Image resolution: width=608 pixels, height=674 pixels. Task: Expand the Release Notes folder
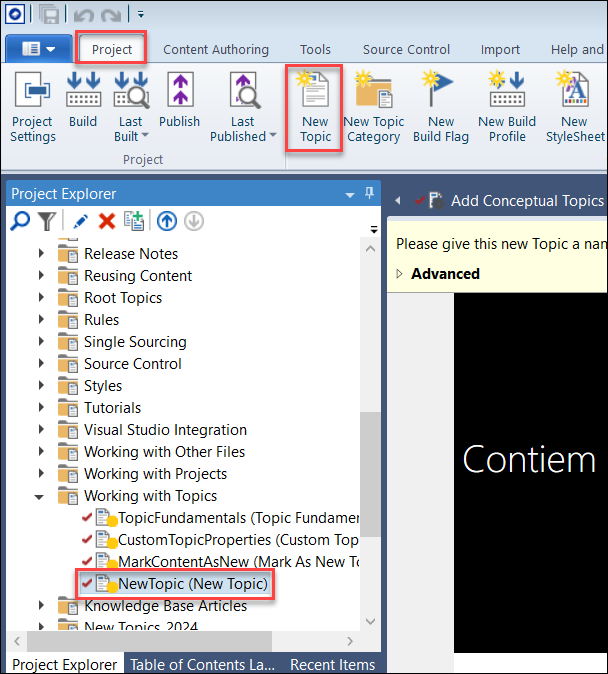[41, 254]
